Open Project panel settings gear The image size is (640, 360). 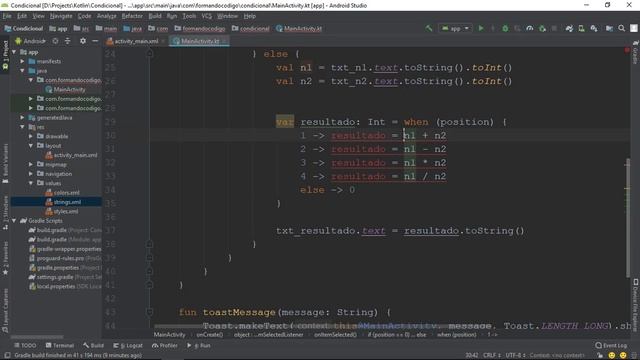click(x=83, y=41)
